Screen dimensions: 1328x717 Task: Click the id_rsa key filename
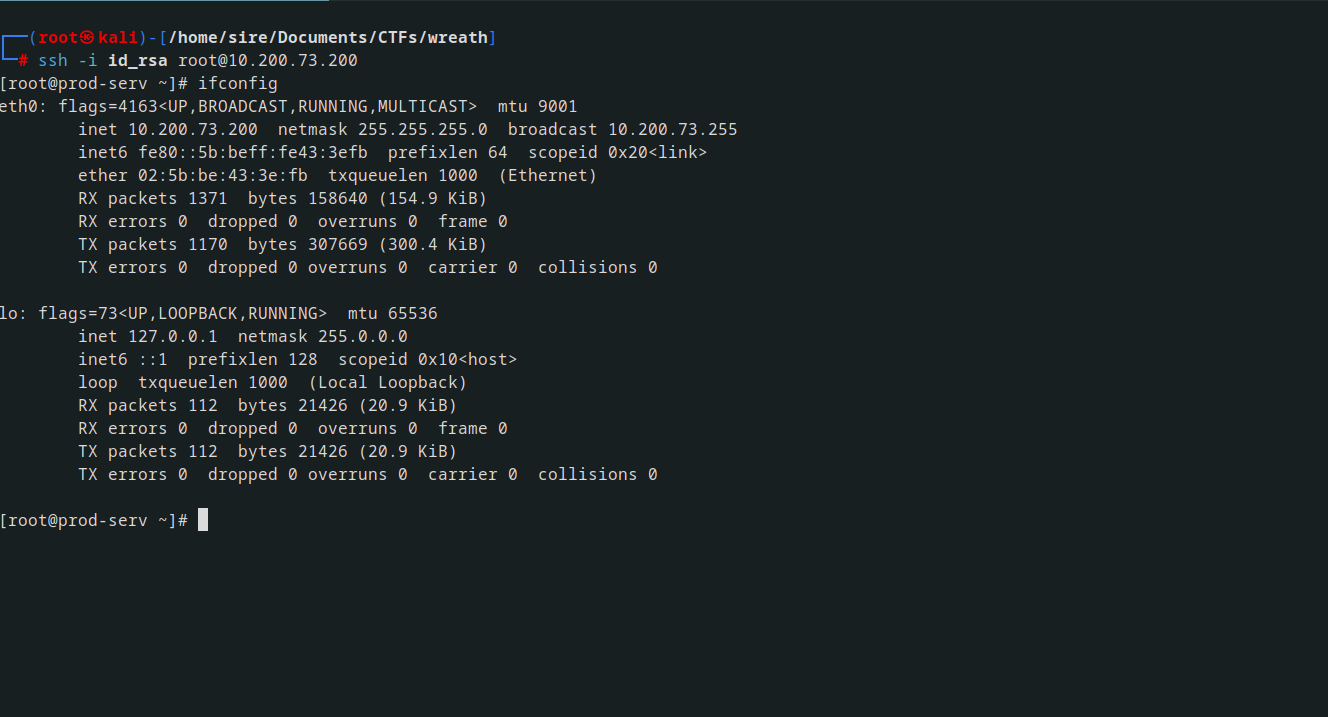point(138,61)
